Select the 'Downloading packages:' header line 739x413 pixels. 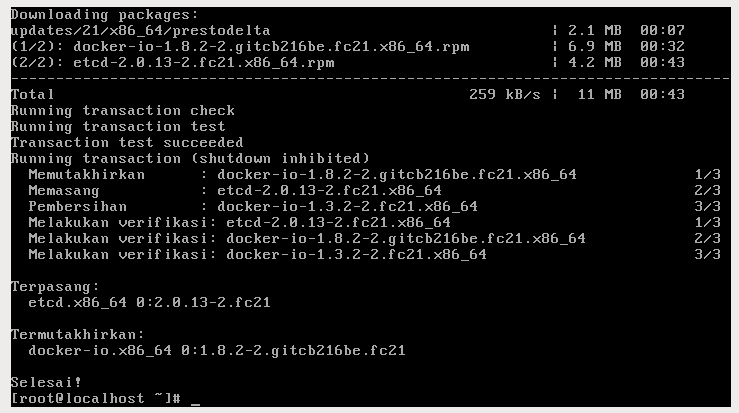coord(105,15)
